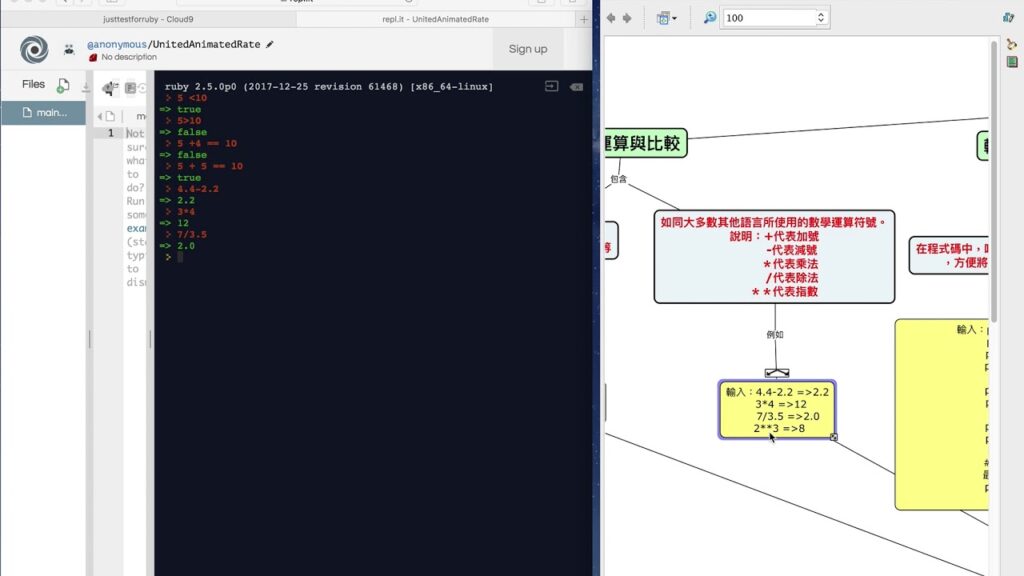The height and width of the screenshot is (576, 1024).
Task: Click the repl.it spiral logo
Action: [34, 50]
